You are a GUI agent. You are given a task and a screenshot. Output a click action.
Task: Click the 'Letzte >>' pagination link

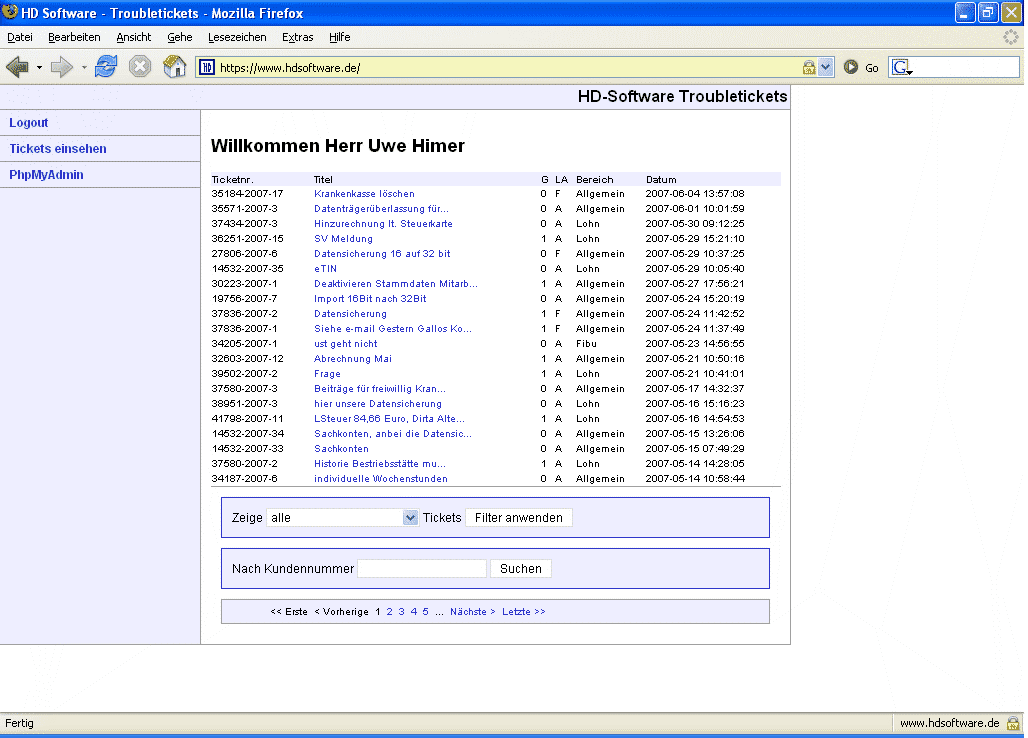pyautogui.click(x=524, y=612)
